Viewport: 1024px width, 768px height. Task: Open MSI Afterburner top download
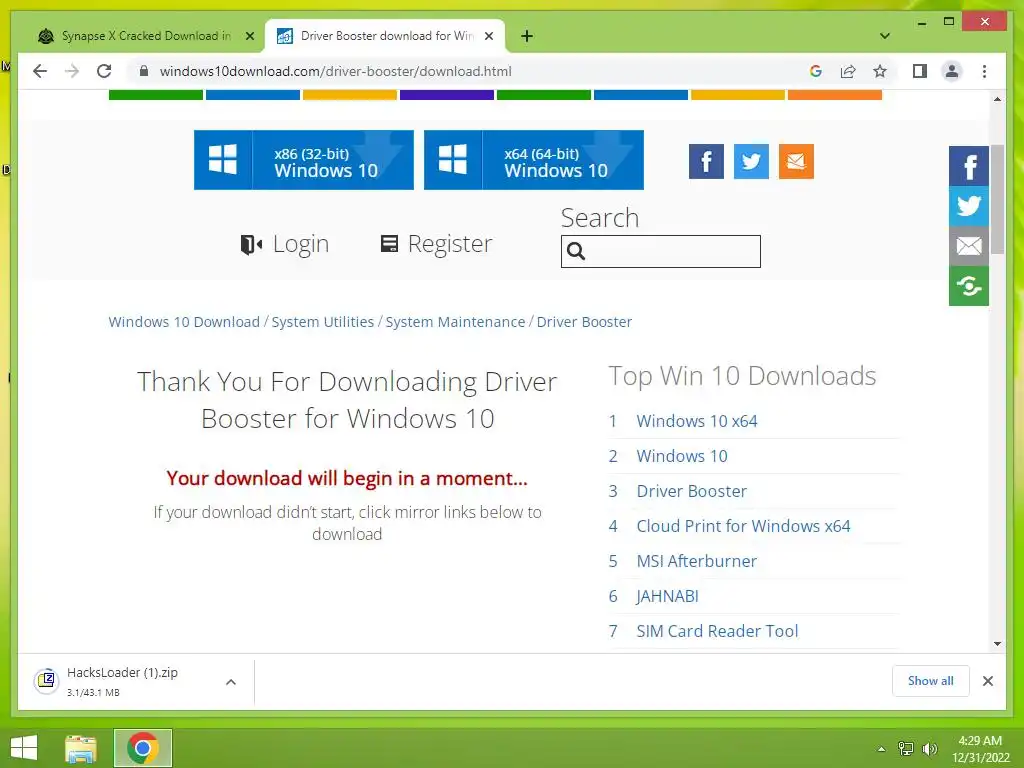(x=697, y=561)
